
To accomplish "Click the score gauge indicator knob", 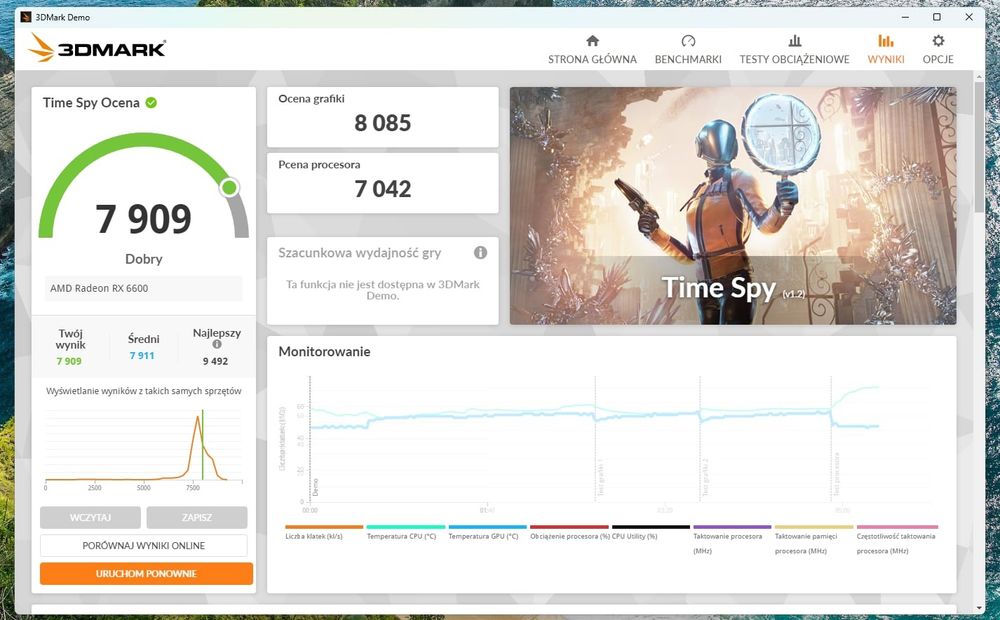I will pos(230,187).
